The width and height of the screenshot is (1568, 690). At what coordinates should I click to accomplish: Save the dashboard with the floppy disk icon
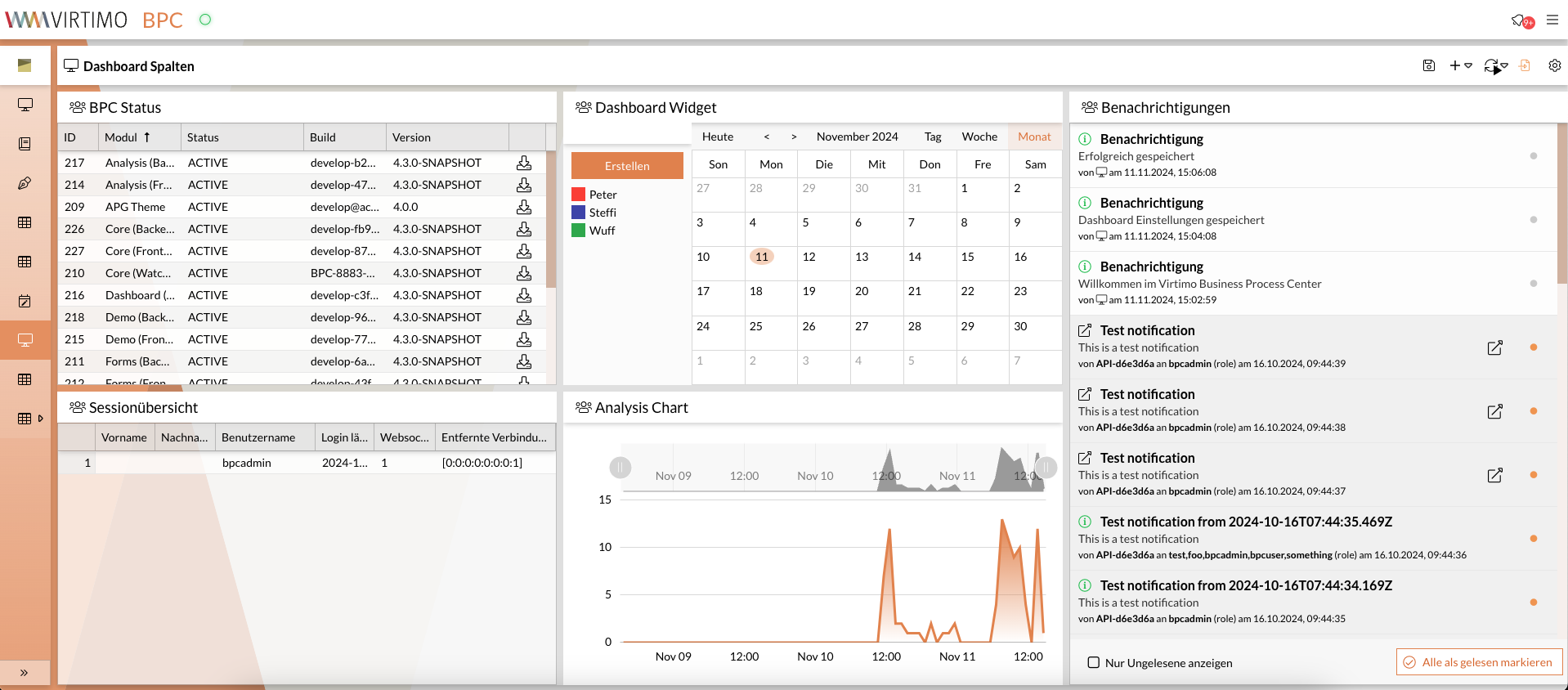point(1429,65)
